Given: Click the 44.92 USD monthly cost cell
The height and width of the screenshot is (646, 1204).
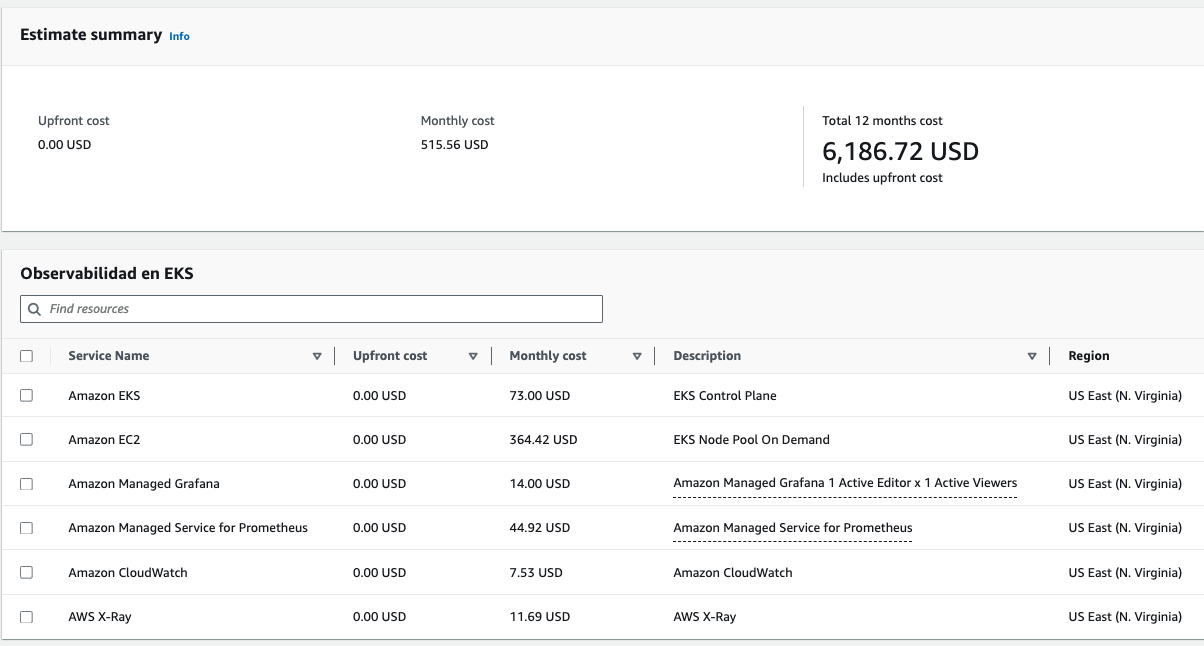Looking at the screenshot, I should coord(540,528).
